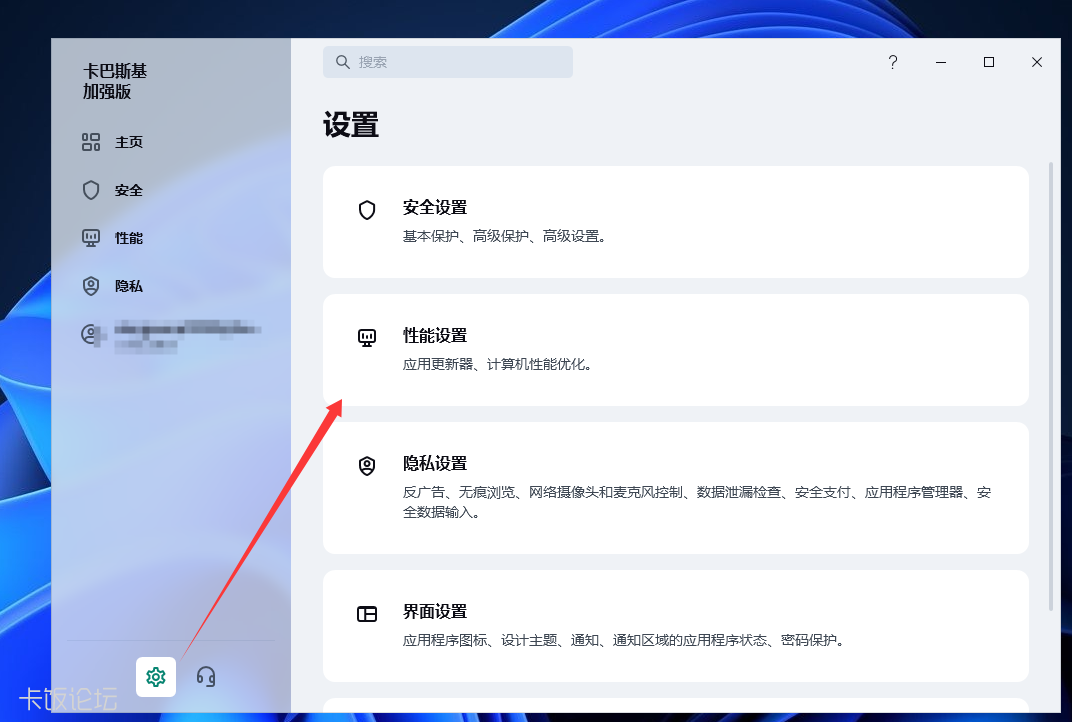Image resolution: width=1072 pixels, height=722 pixels.
Task: Click the 性能 monitor icon in sidebar
Action: [91, 238]
